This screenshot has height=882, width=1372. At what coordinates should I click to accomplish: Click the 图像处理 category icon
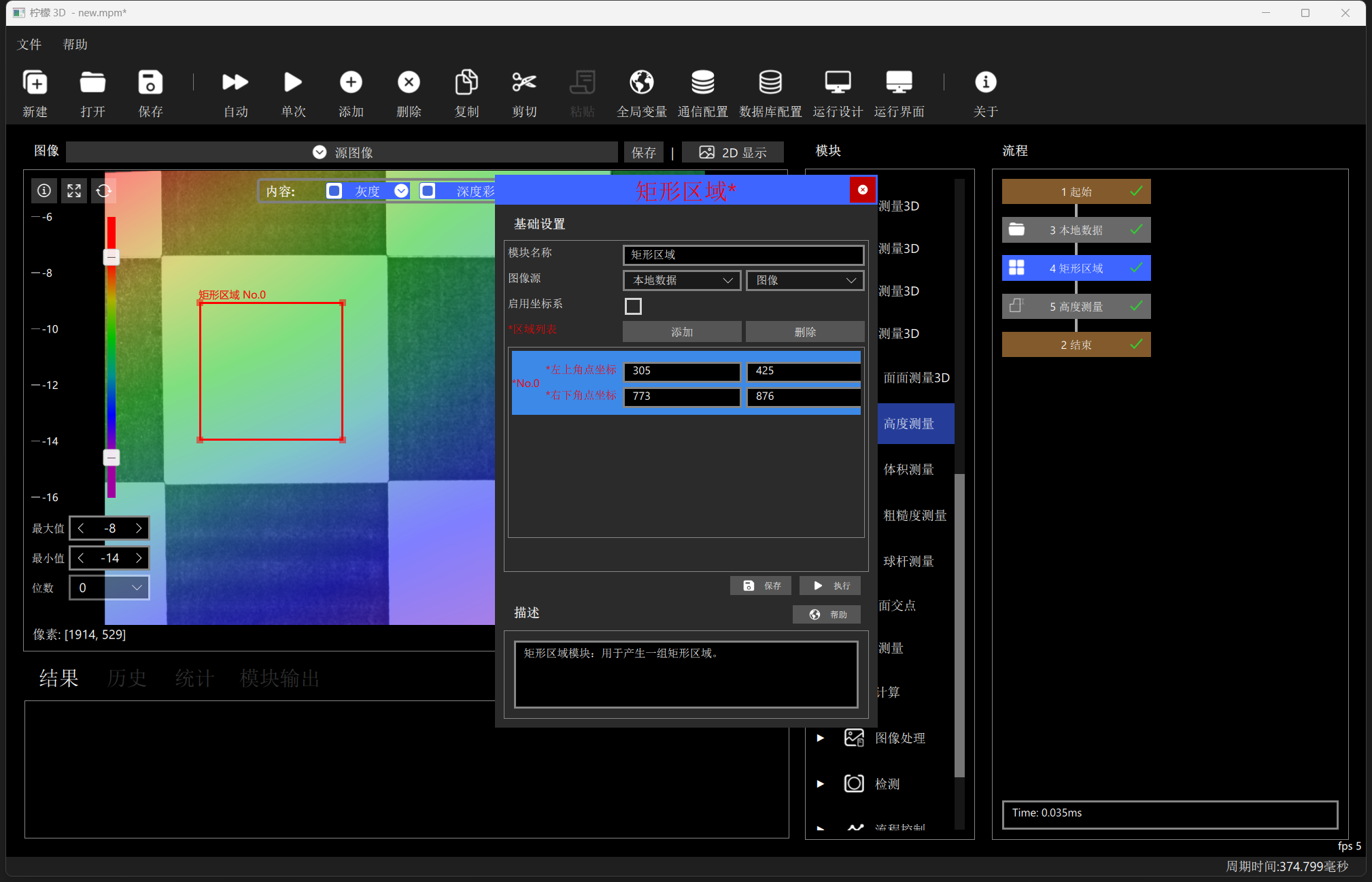pos(854,738)
